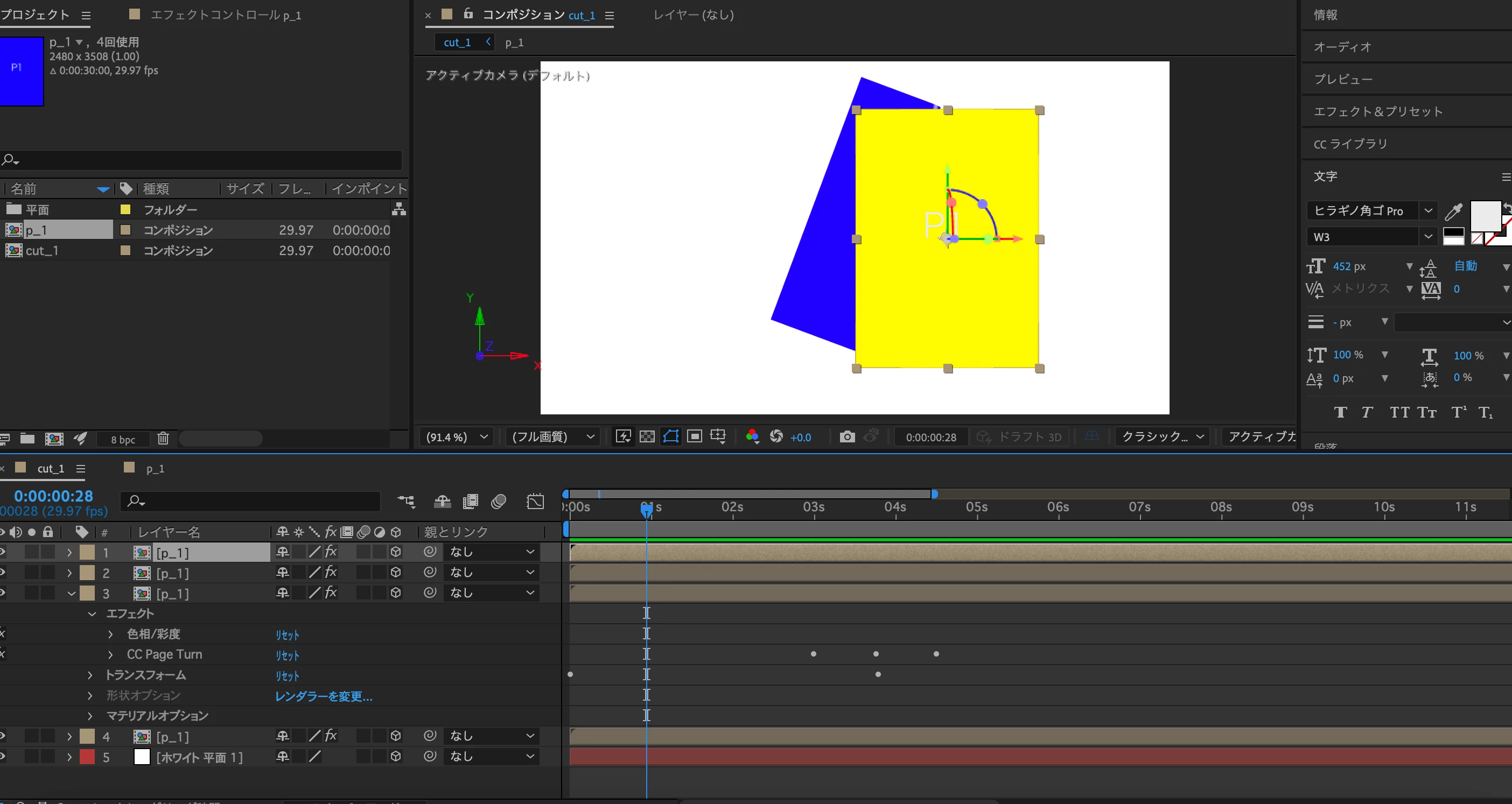Toggle mask and shape path visibility

[670, 437]
